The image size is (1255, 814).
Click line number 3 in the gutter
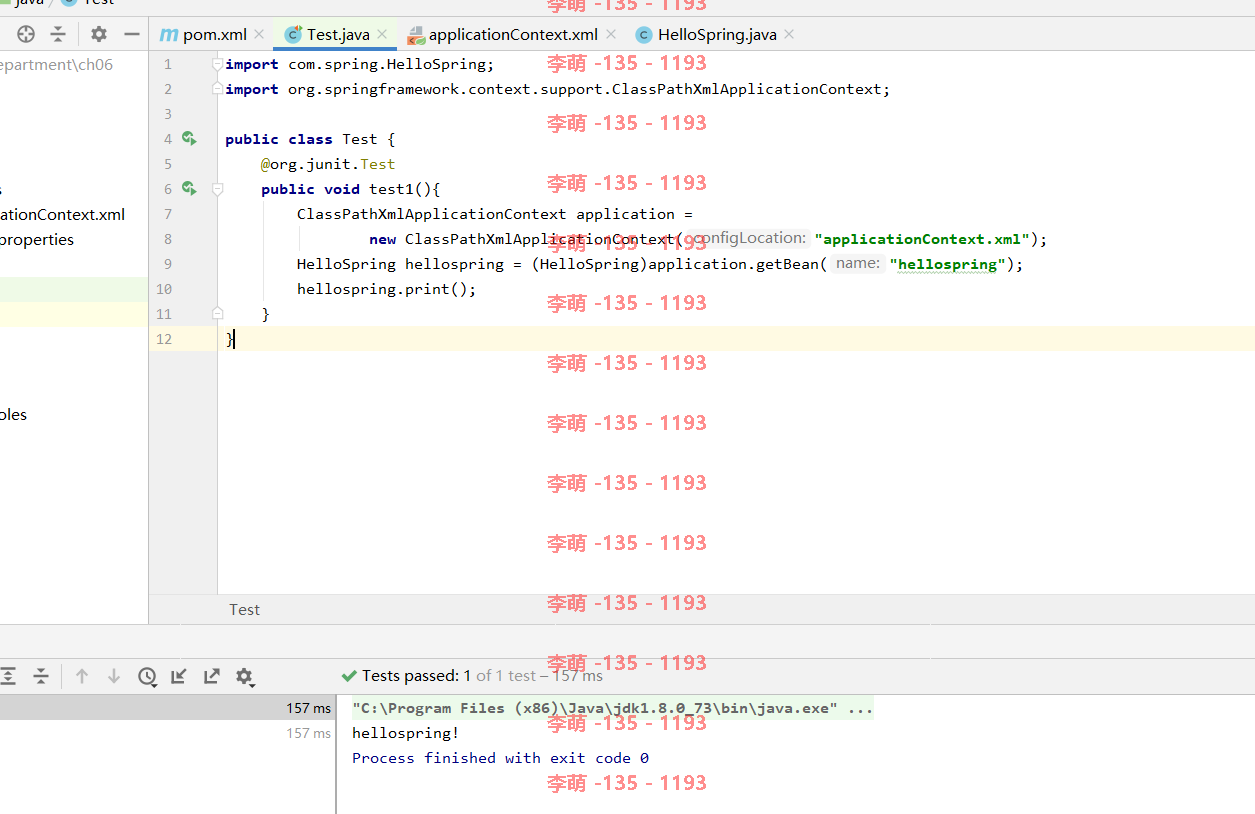click(168, 114)
